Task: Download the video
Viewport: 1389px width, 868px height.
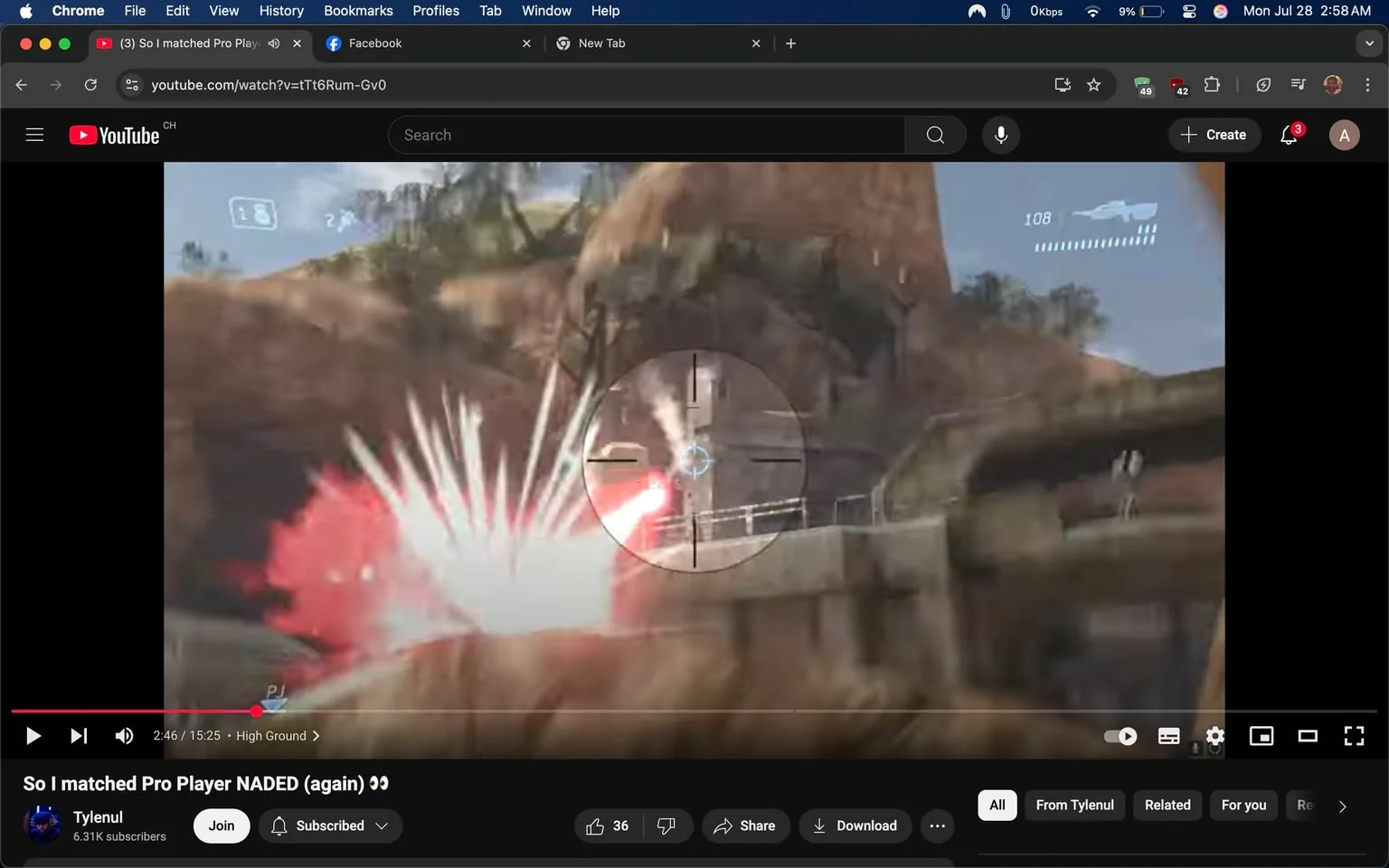Action: (x=855, y=826)
